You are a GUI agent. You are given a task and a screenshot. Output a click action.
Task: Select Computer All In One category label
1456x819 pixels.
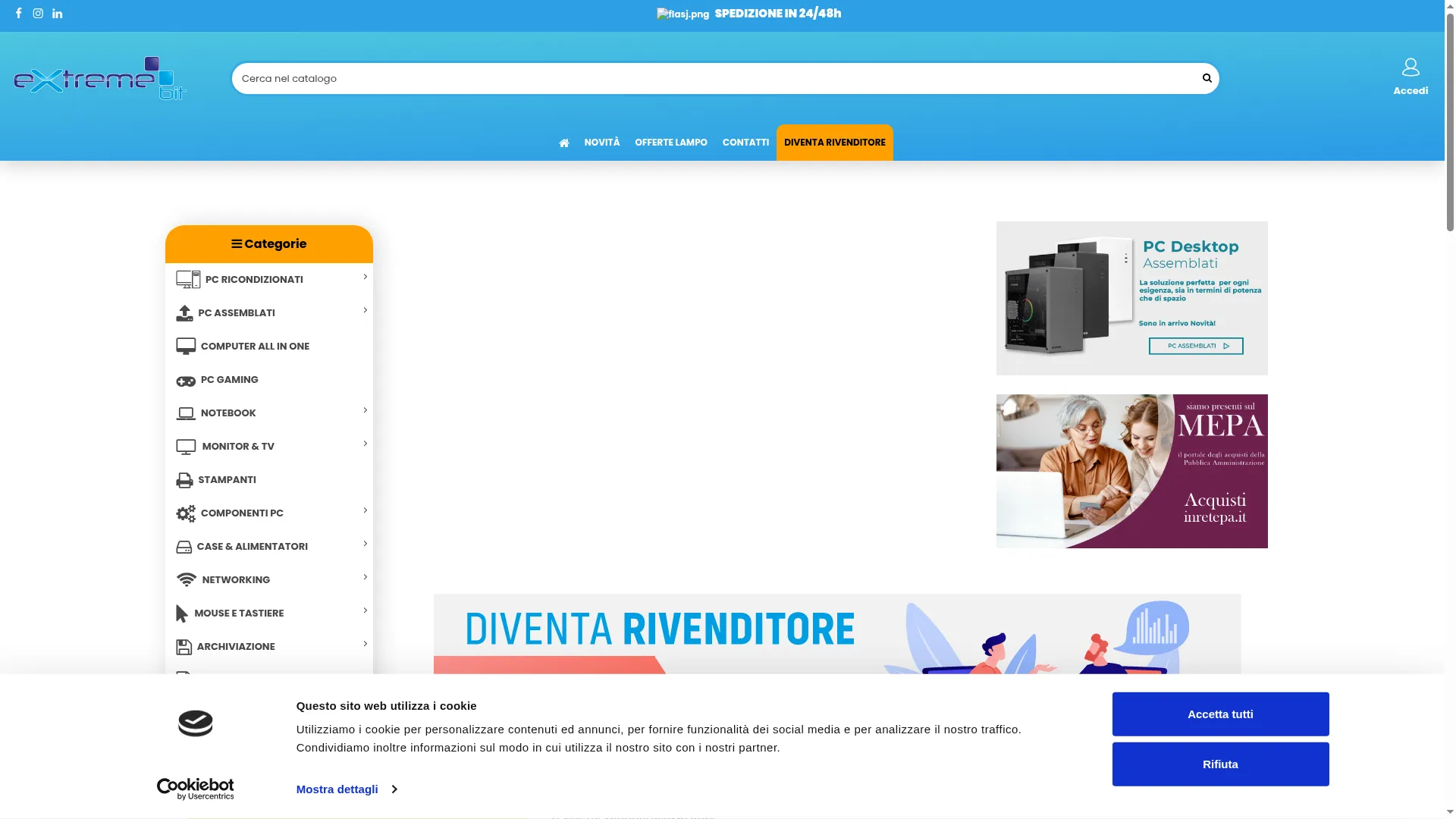coord(255,347)
